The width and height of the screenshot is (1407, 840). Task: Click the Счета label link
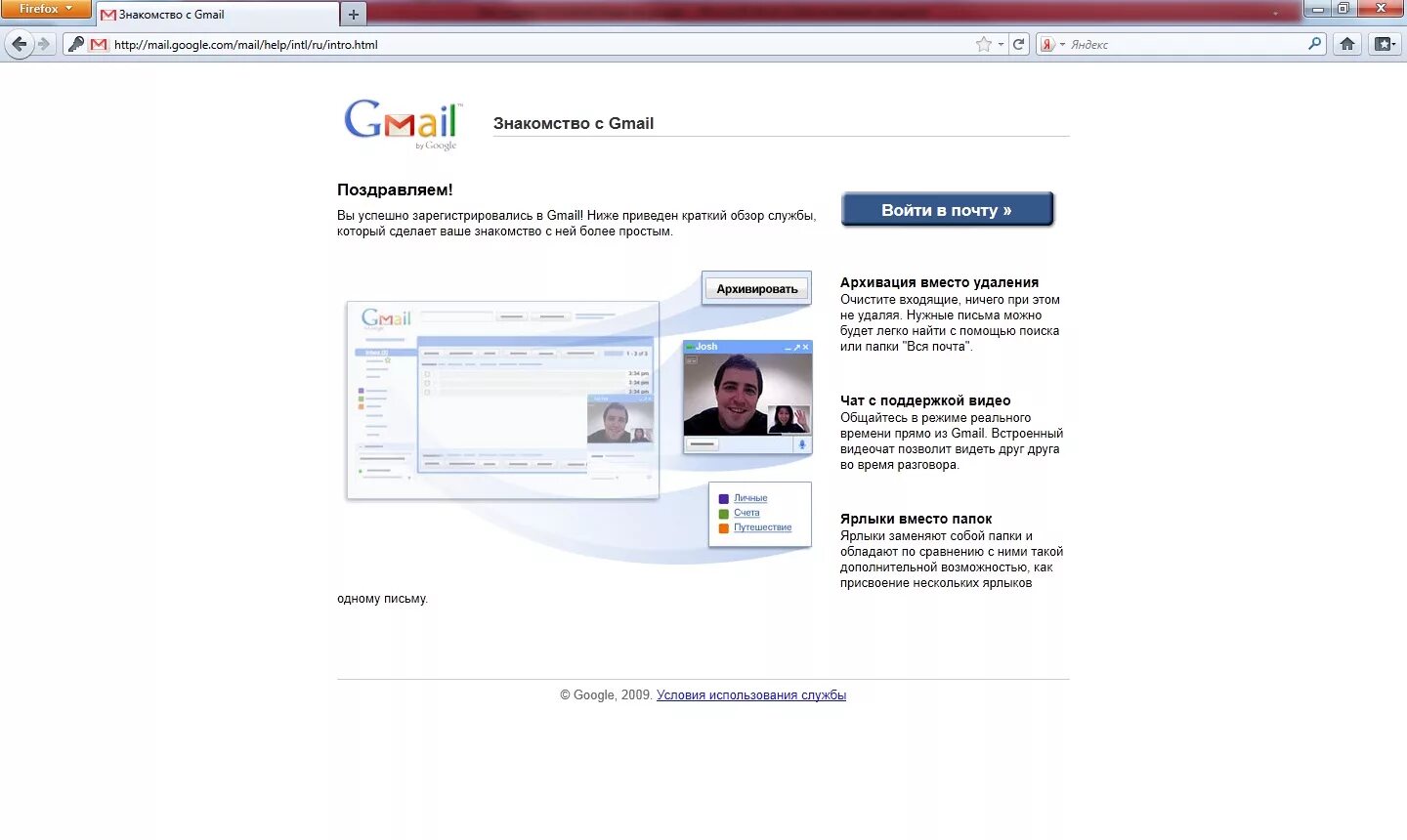tap(746, 513)
